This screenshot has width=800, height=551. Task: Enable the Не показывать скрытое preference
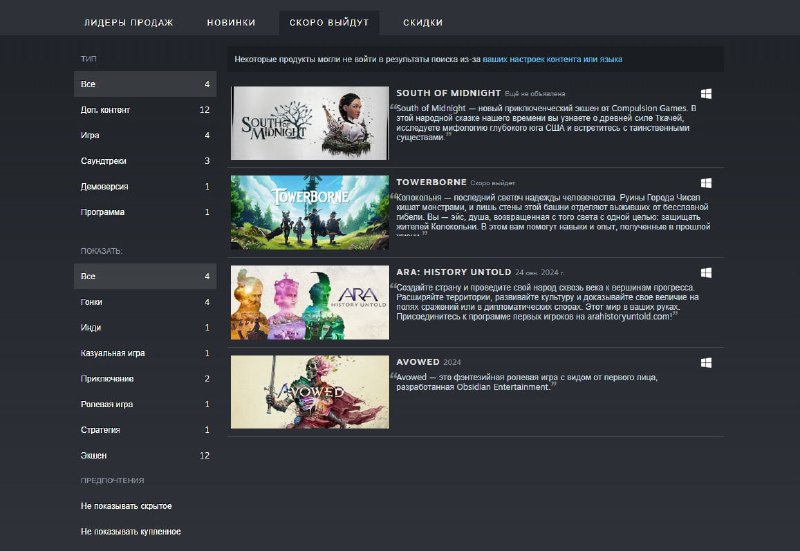(x=126, y=506)
